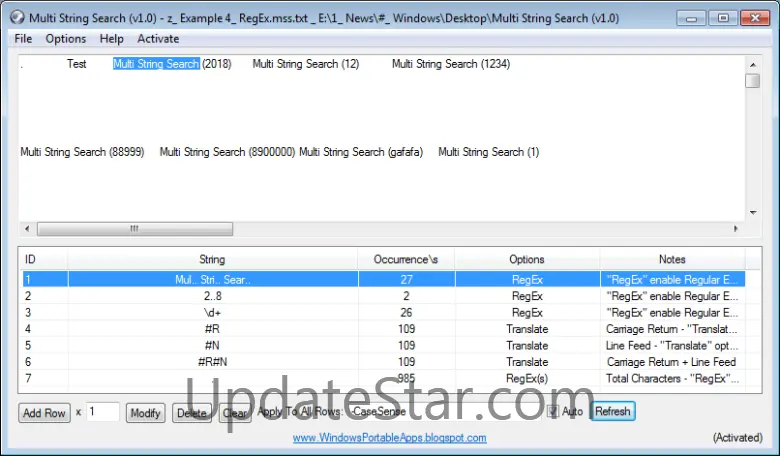Minimize the Multi String Search window
The width and height of the screenshot is (780, 456).
[691, 18]
